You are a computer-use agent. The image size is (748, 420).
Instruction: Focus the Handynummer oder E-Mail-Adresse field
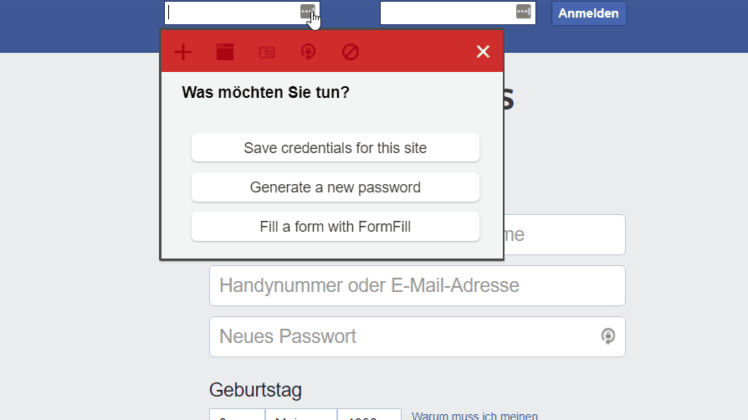click(x=417, y=285)
